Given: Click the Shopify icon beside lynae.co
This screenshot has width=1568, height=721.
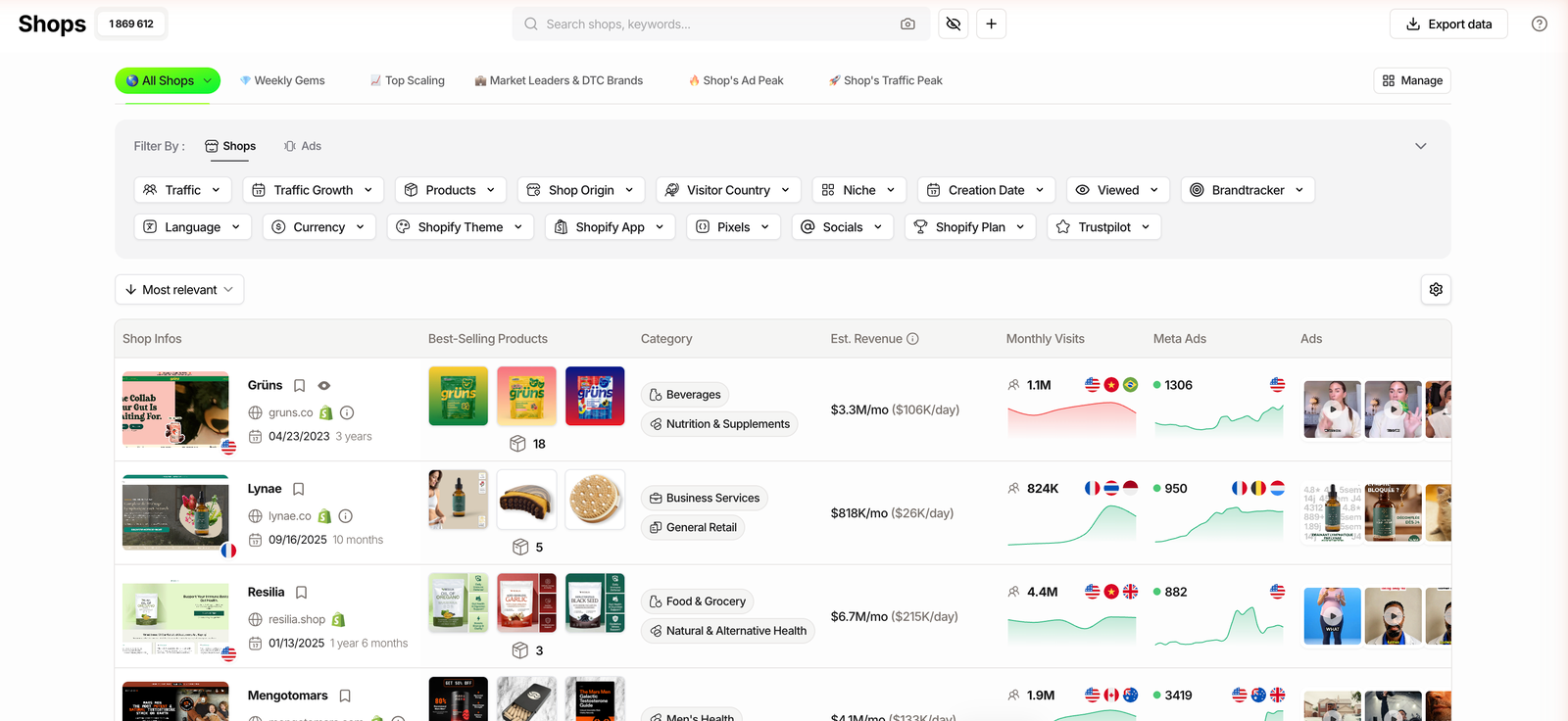Looking at the screenshot, I should pos(324,516).
